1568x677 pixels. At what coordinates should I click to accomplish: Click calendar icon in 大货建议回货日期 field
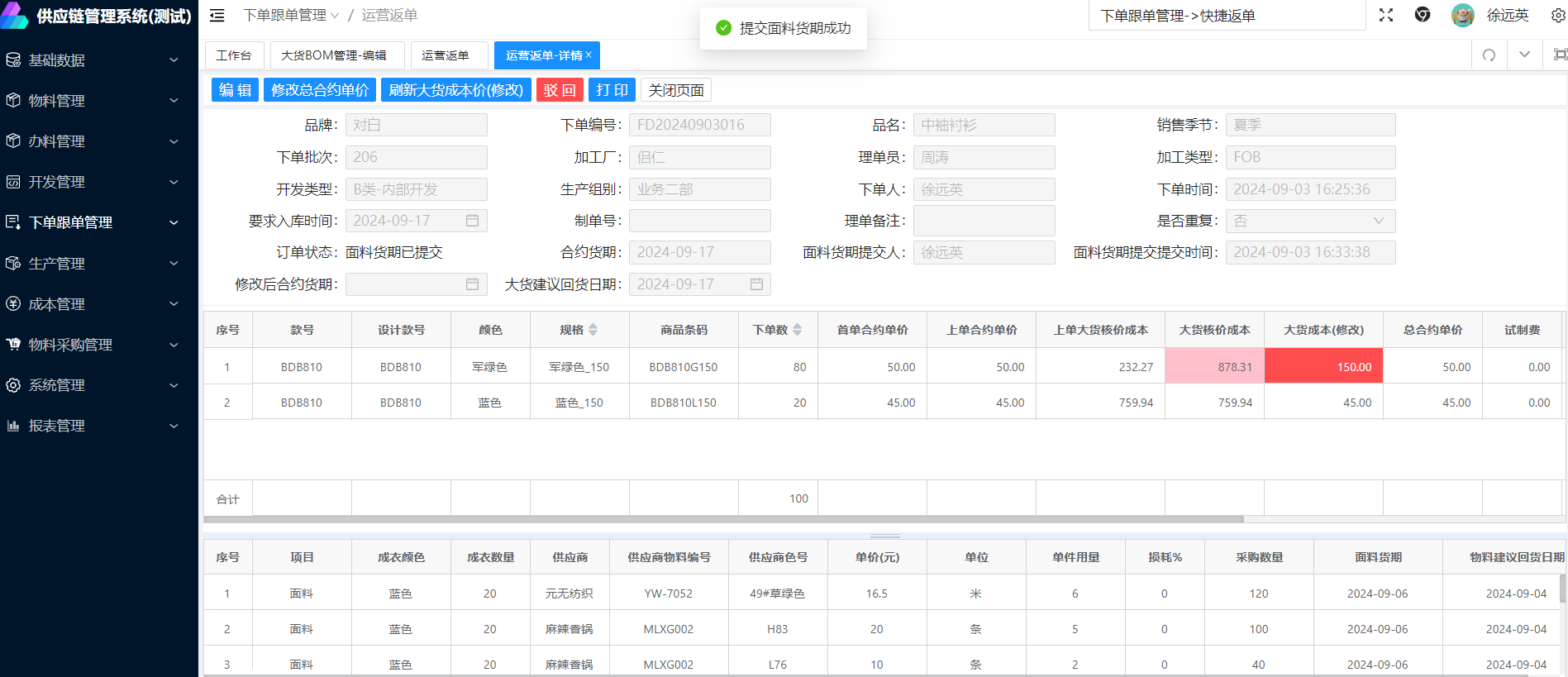[x=756, y=284]
